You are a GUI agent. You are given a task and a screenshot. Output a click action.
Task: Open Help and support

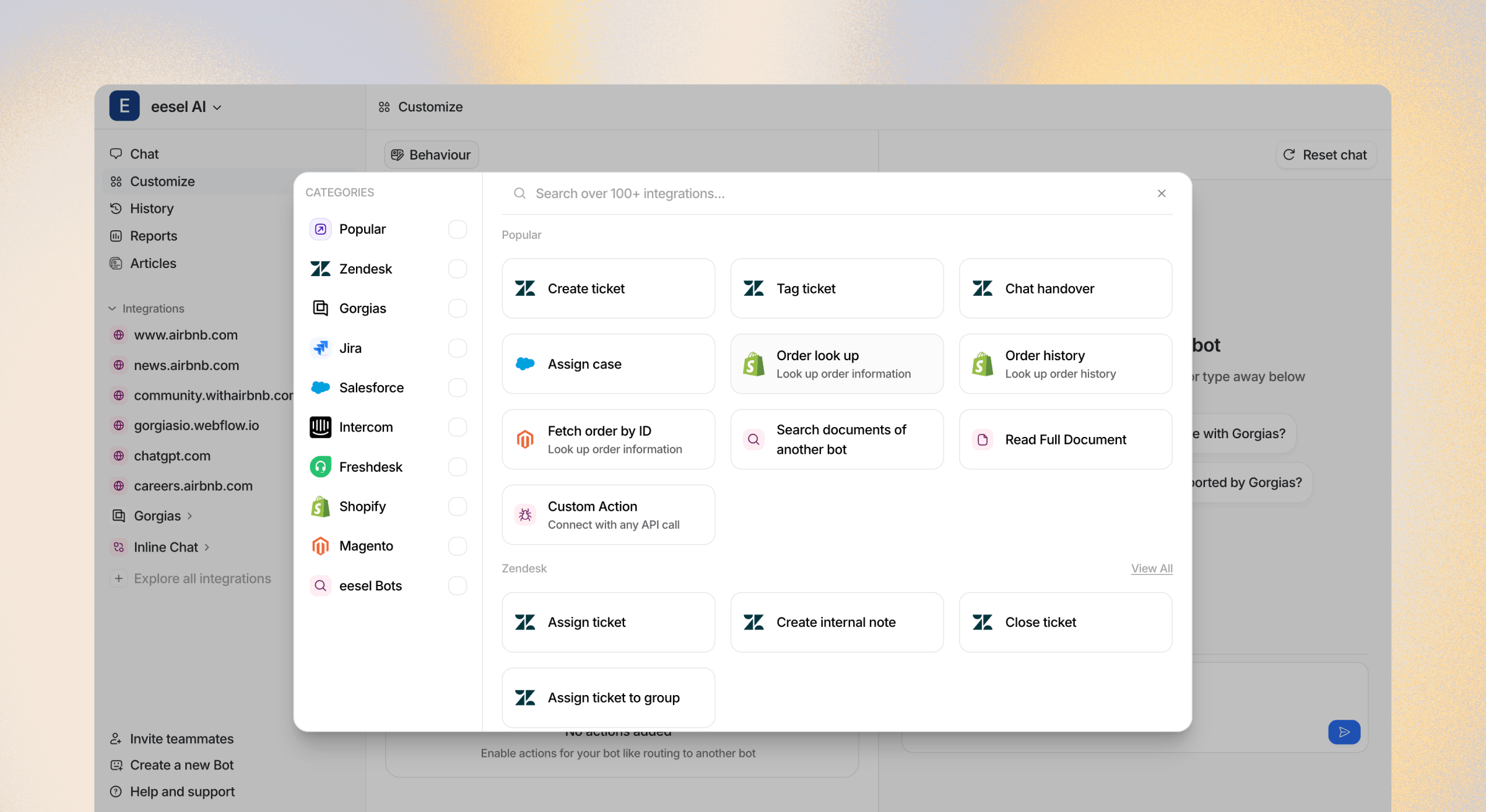(173, 792)
